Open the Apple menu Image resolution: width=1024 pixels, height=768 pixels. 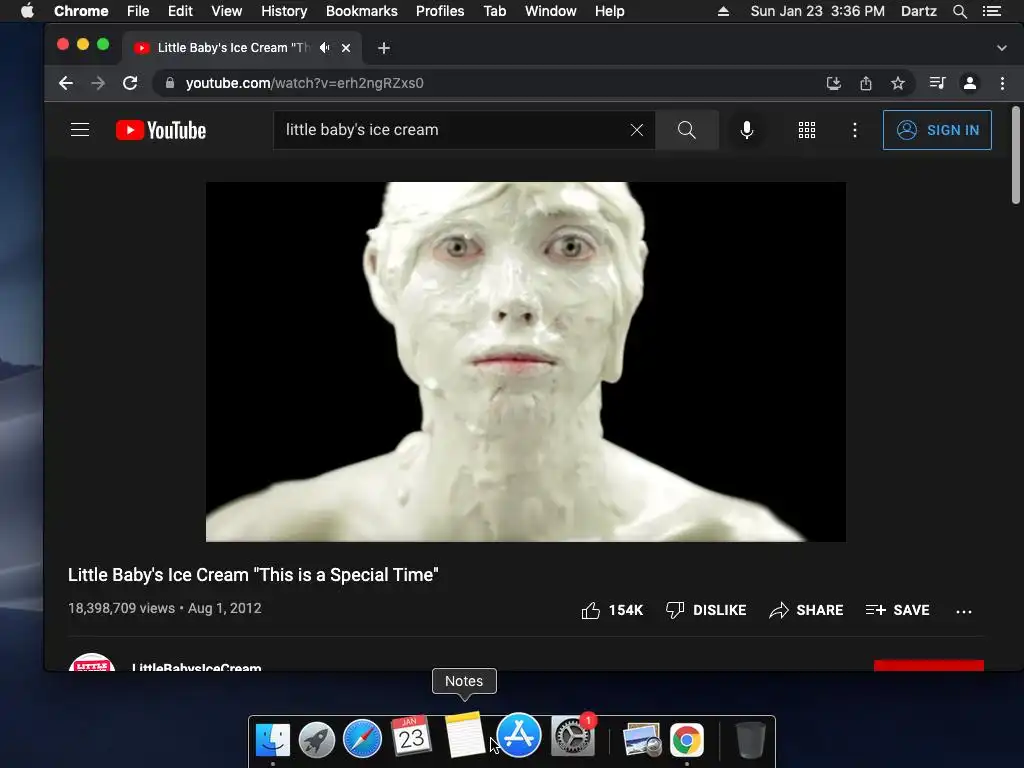click(x=27, y=11)
